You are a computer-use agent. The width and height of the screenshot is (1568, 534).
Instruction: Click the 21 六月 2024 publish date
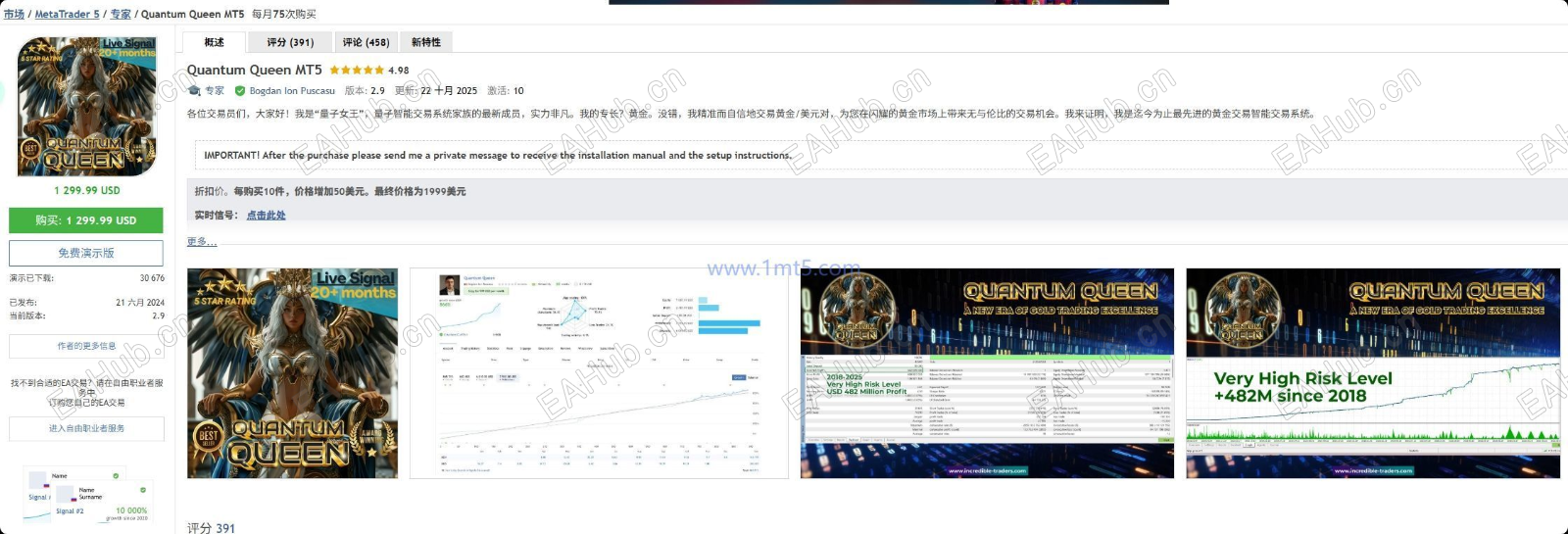tap(140, 303)
